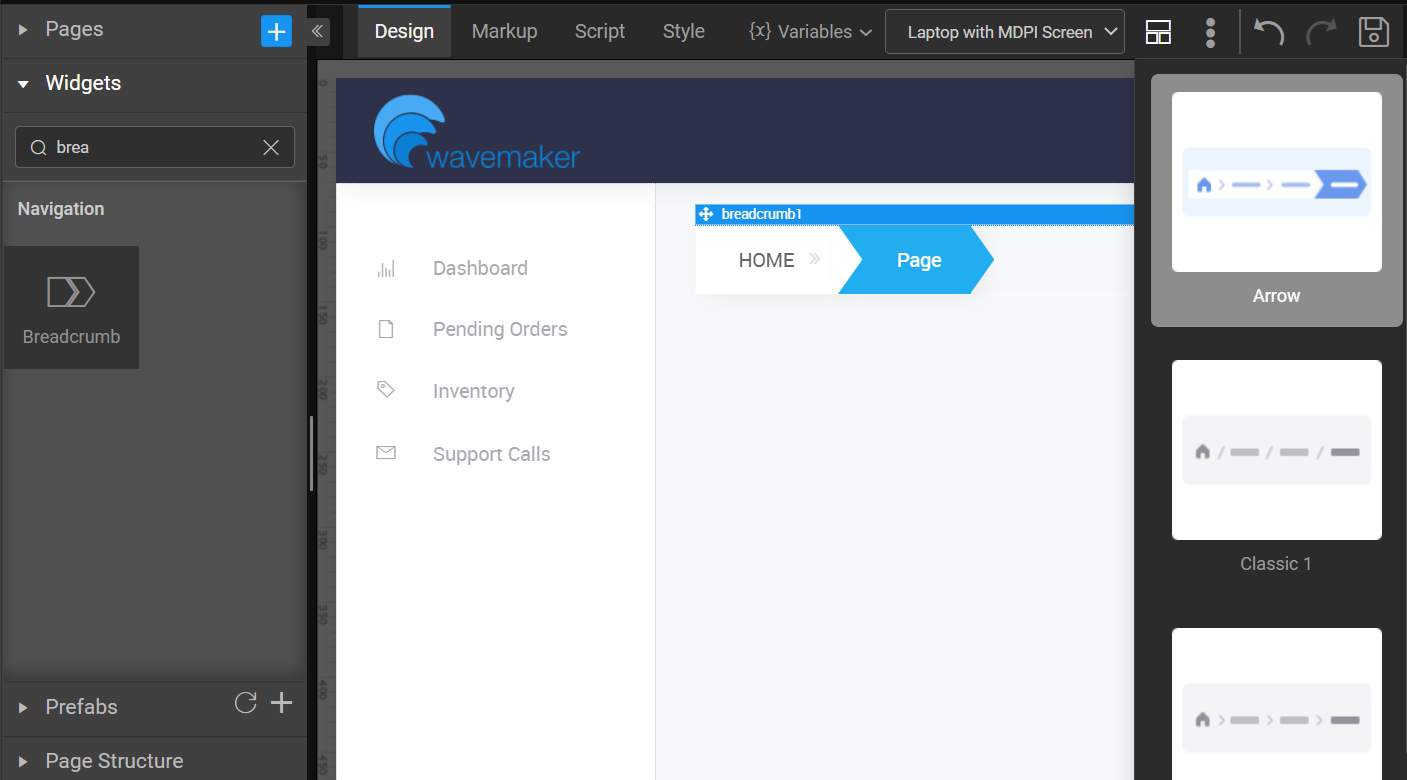The image size is (1407, 780).
Task: Select the Breadcrumb widget icon
Action: pyautogui.click(x=71, y=307)
